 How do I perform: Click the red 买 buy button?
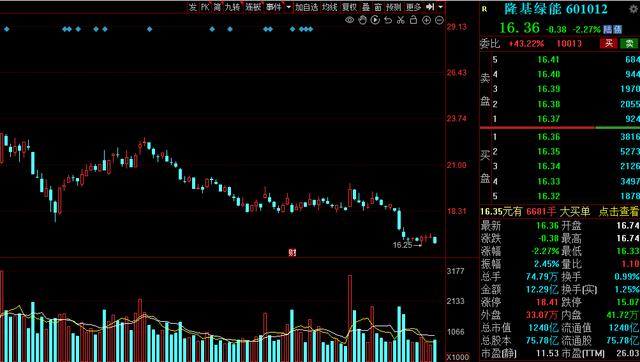(609, 43)
